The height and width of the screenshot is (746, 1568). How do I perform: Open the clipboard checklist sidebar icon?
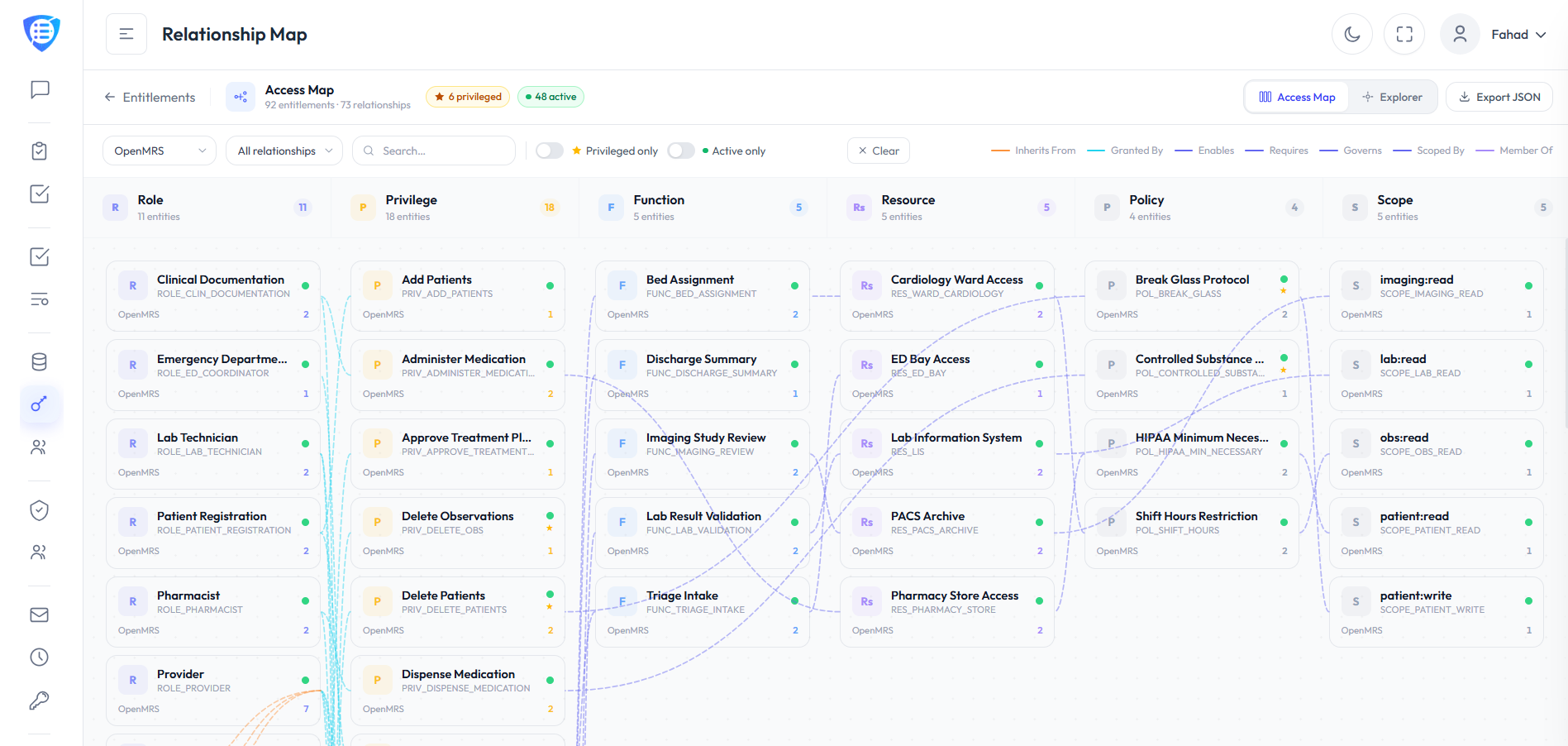click(x=40, y=151)
